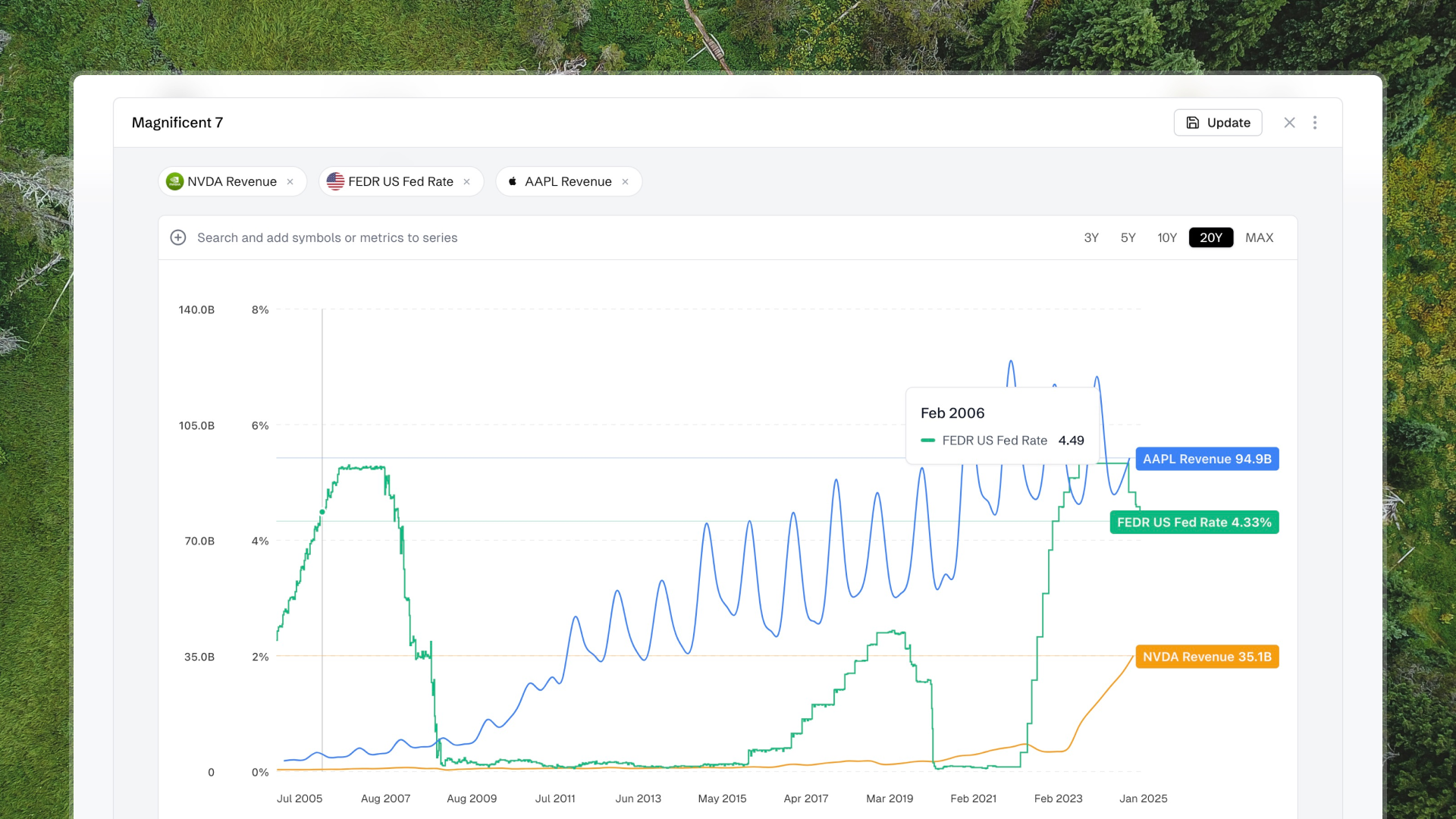Click the green hover point on Fed Rate line
Screen dimensions: 1456x819
pos(322,513)
